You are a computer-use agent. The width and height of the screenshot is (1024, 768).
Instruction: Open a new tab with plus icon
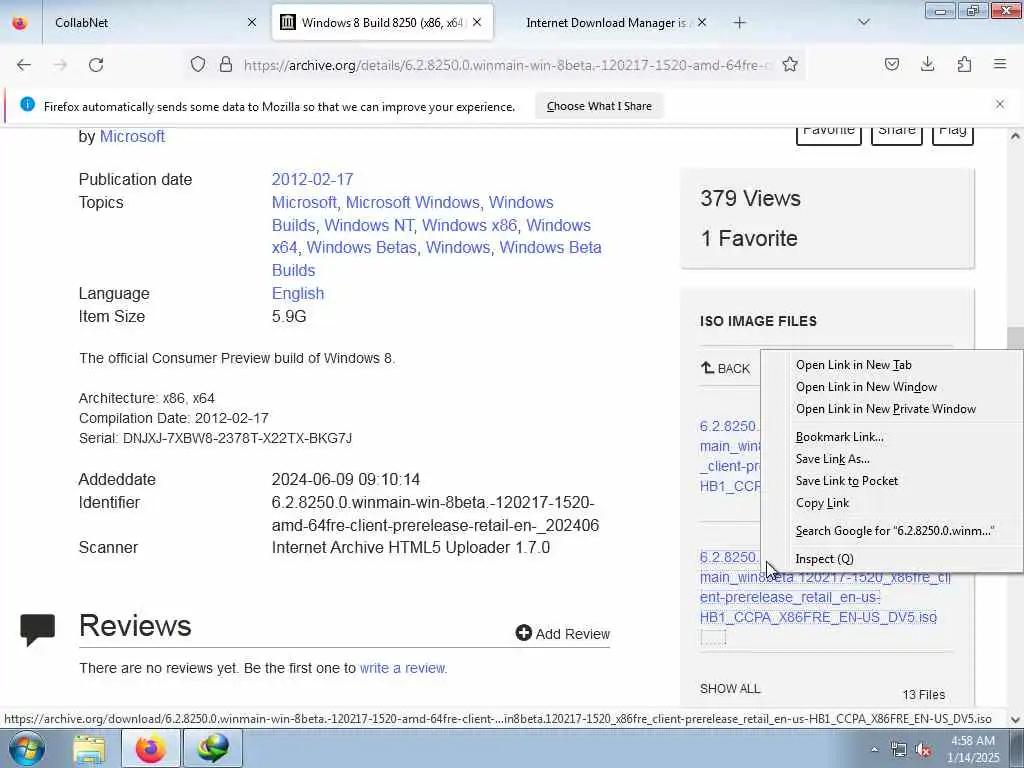[x=739, y=23]
